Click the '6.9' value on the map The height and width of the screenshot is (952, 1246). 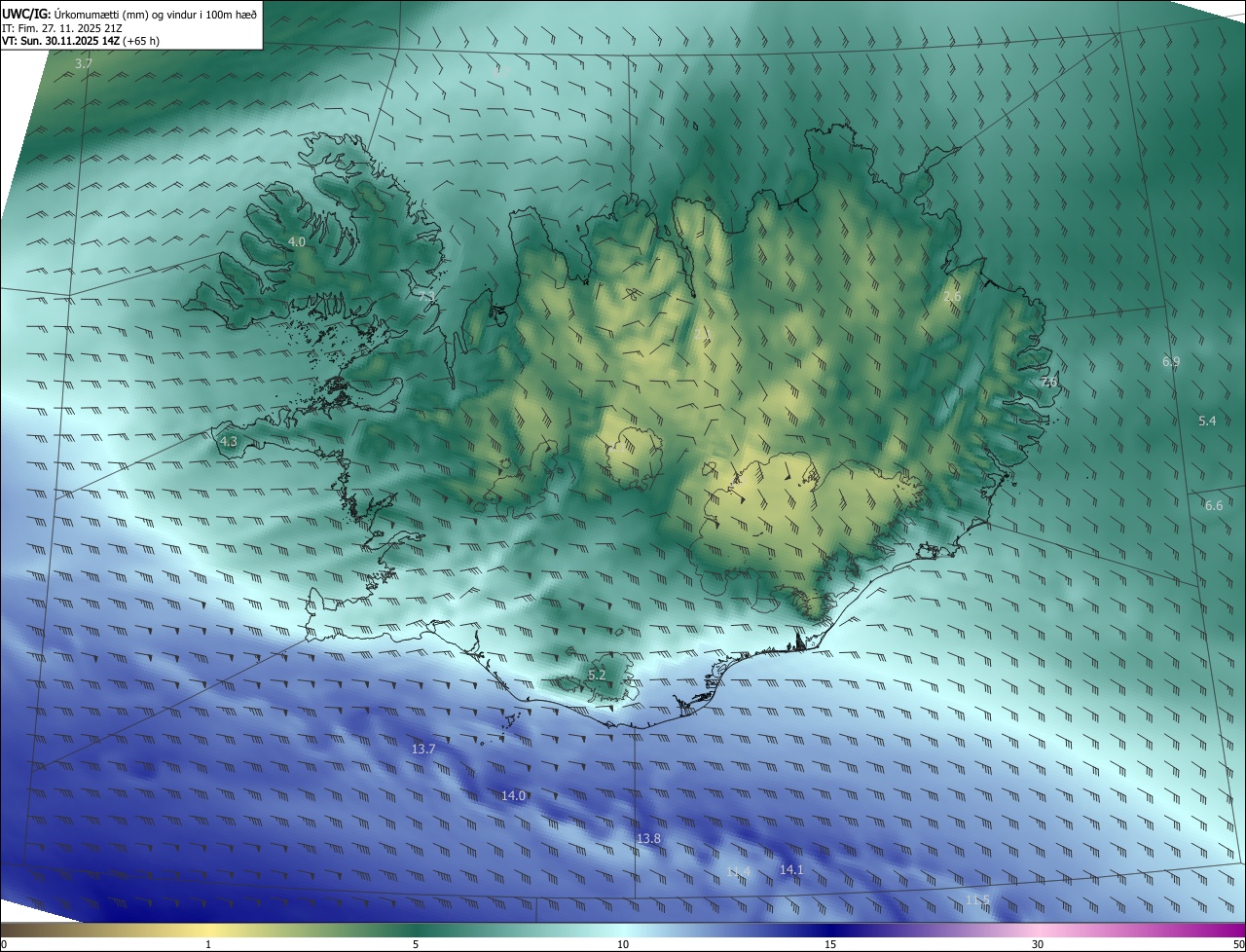pyautogui.click(x=1171, y=361)
